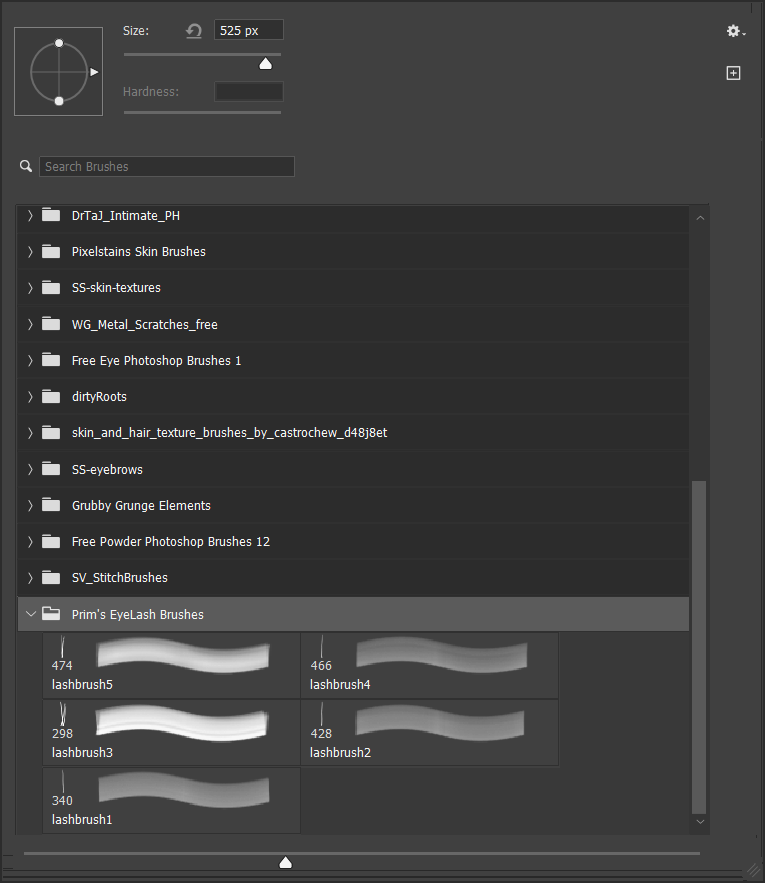
Task: Click the brush Size slider handle
Action: [265, 64]
